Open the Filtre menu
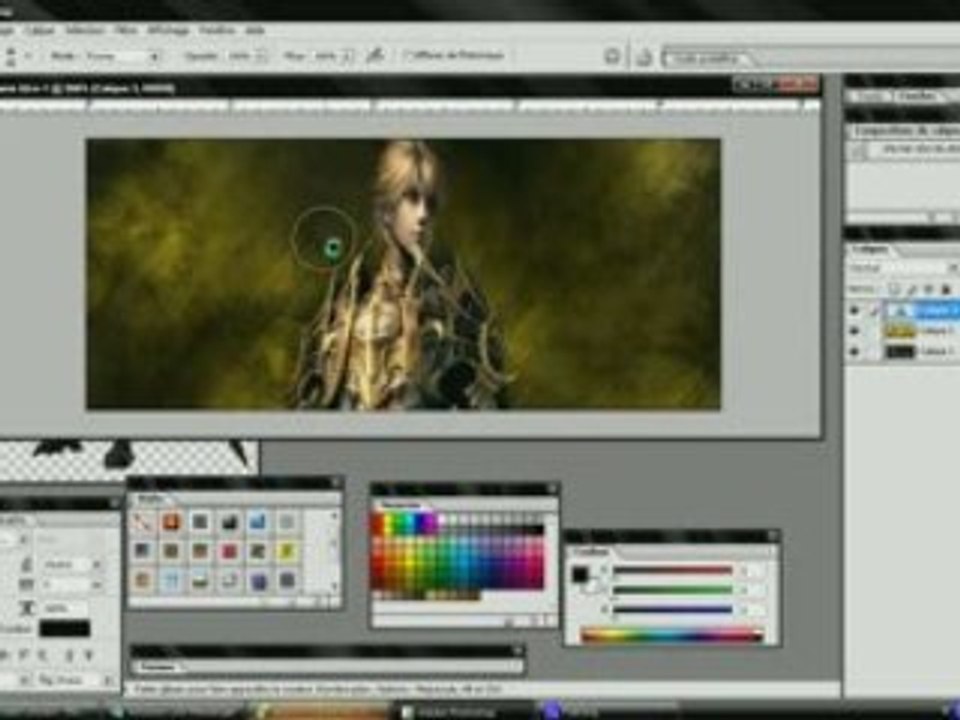This screenshot has width=960, height=720. click(126, 29)
